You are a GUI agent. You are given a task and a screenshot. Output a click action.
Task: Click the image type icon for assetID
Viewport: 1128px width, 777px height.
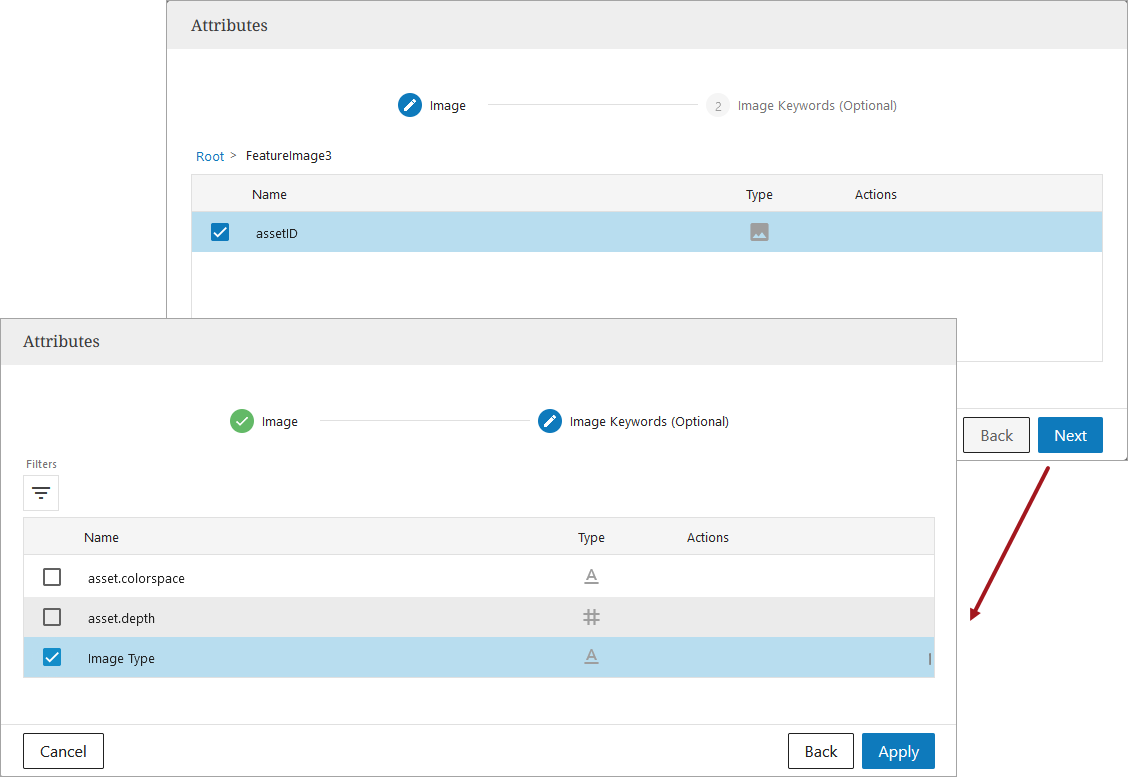pyautogui.click(x=759, y=232)
